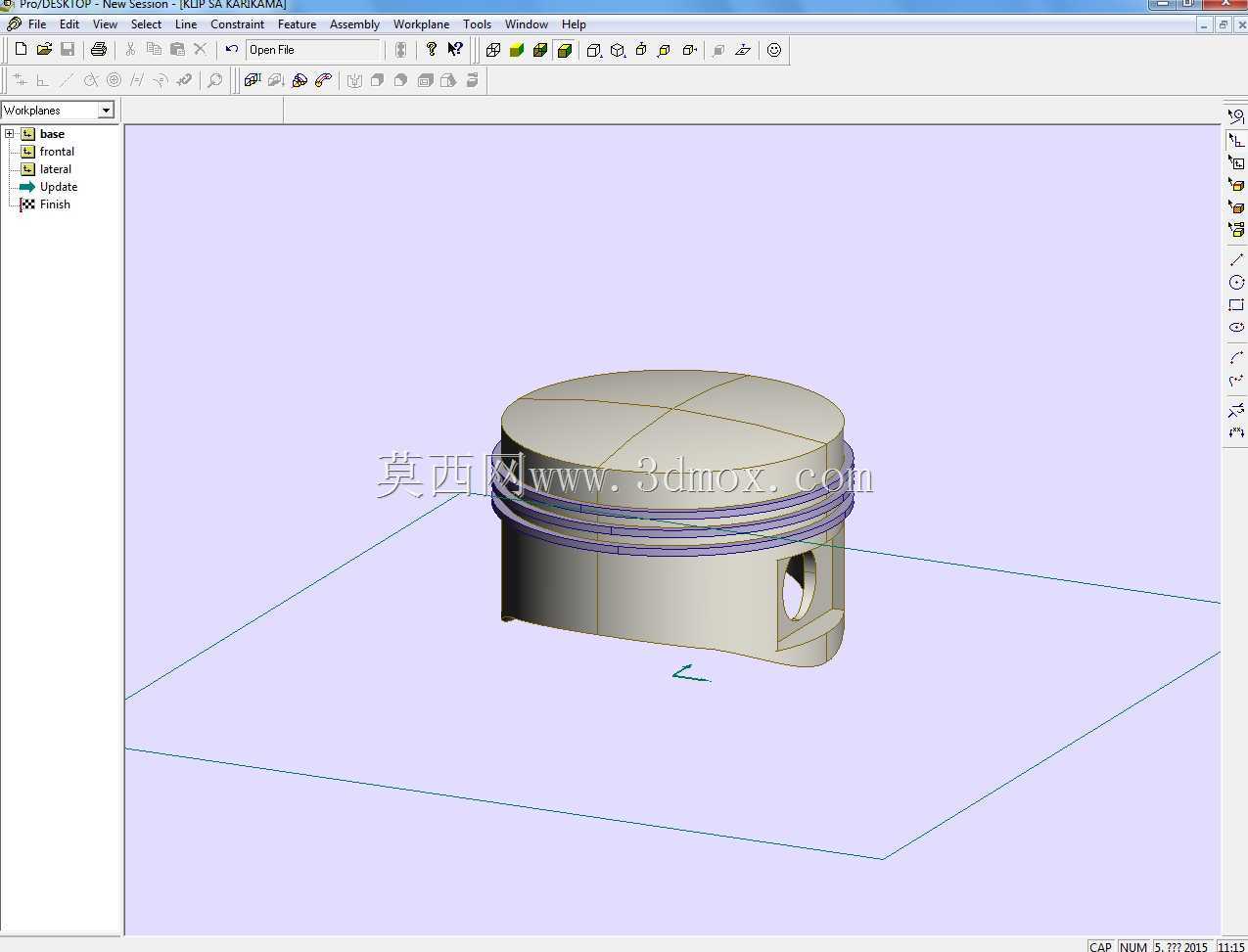1248x952 pixels.
Task: Select transparent shaded cube display icon
Action: point(540,50)
